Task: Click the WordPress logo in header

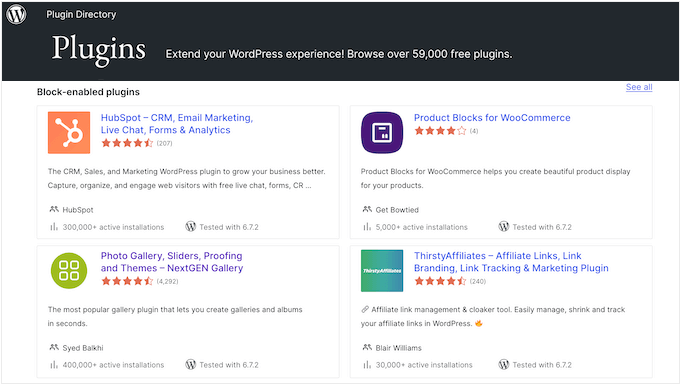Action: (x=16, y=14)
